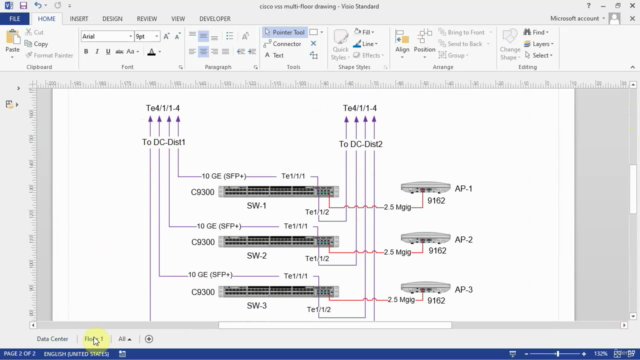The height and width of the screenshot is (360, 640).
Task: Insert a new page with the plus icon
Action: 149,339
